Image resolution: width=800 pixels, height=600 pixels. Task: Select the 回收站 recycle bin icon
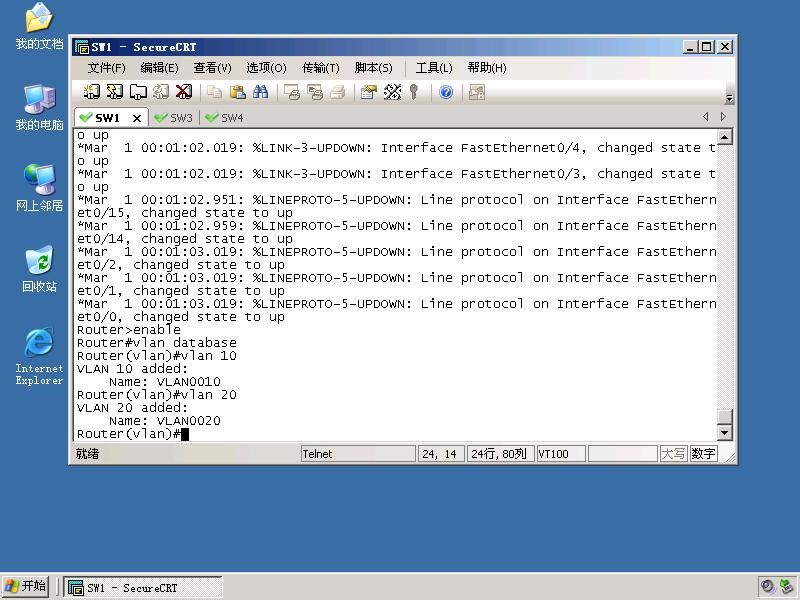tap(39, 269)
